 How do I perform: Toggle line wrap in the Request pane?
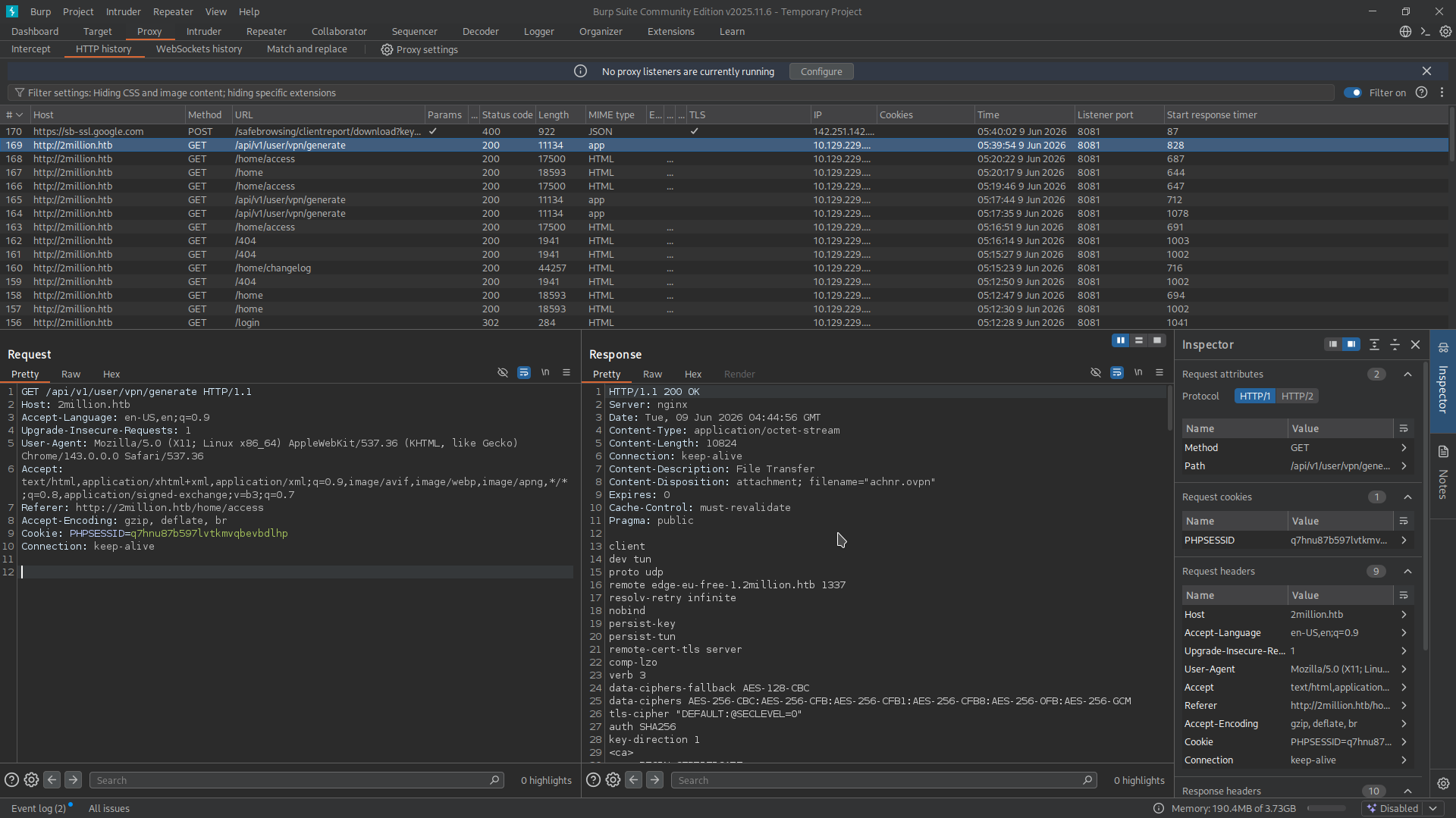[x=524, y=373]
